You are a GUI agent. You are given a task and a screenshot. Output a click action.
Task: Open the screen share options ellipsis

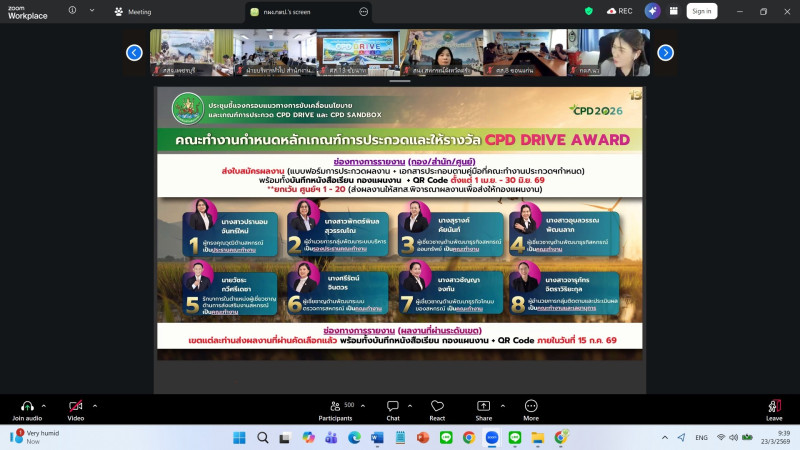[x=363, y=11]
